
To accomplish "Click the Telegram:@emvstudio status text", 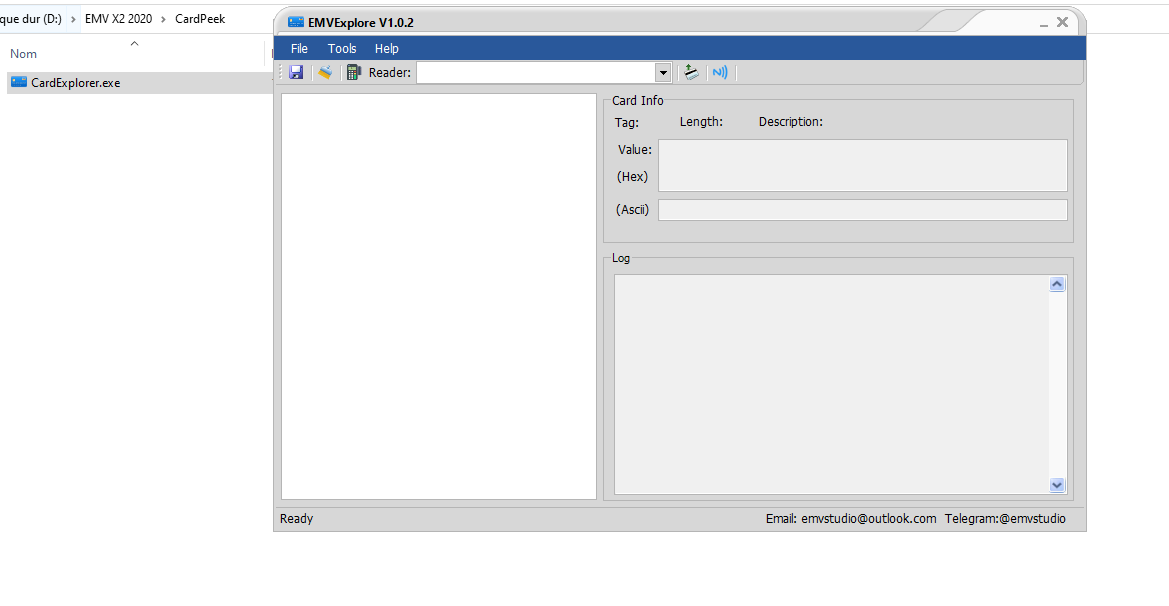I will click(1005, 519).
